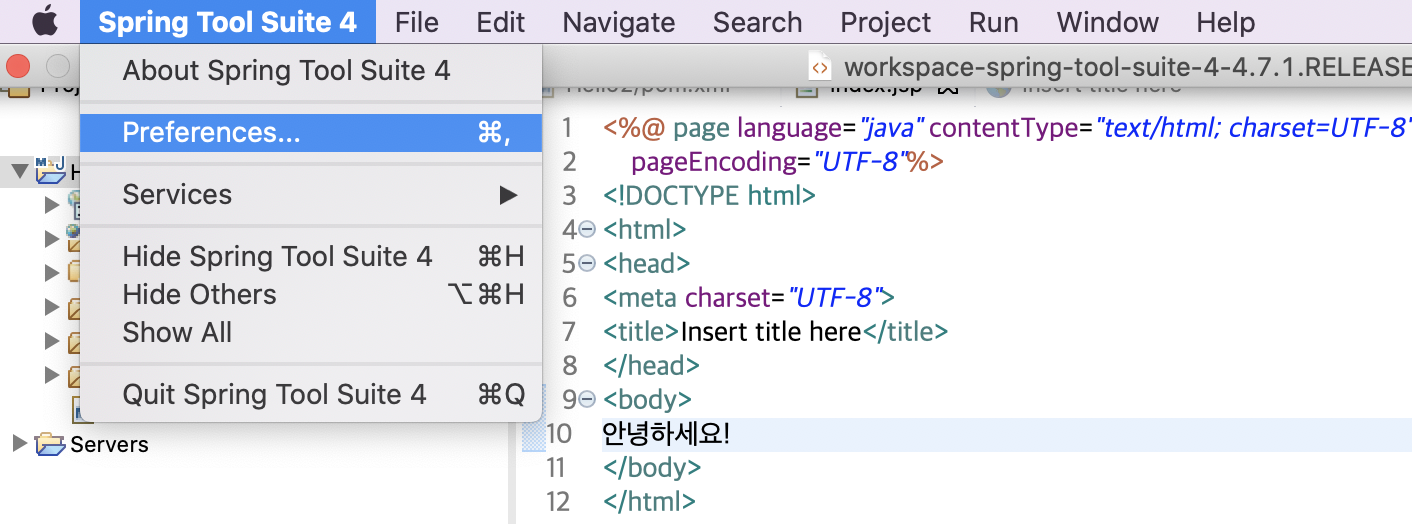The height and width of the screenshot is (524, 1412).
Task: Select the Servers folder icon
Action: click(x=50, y=444)
